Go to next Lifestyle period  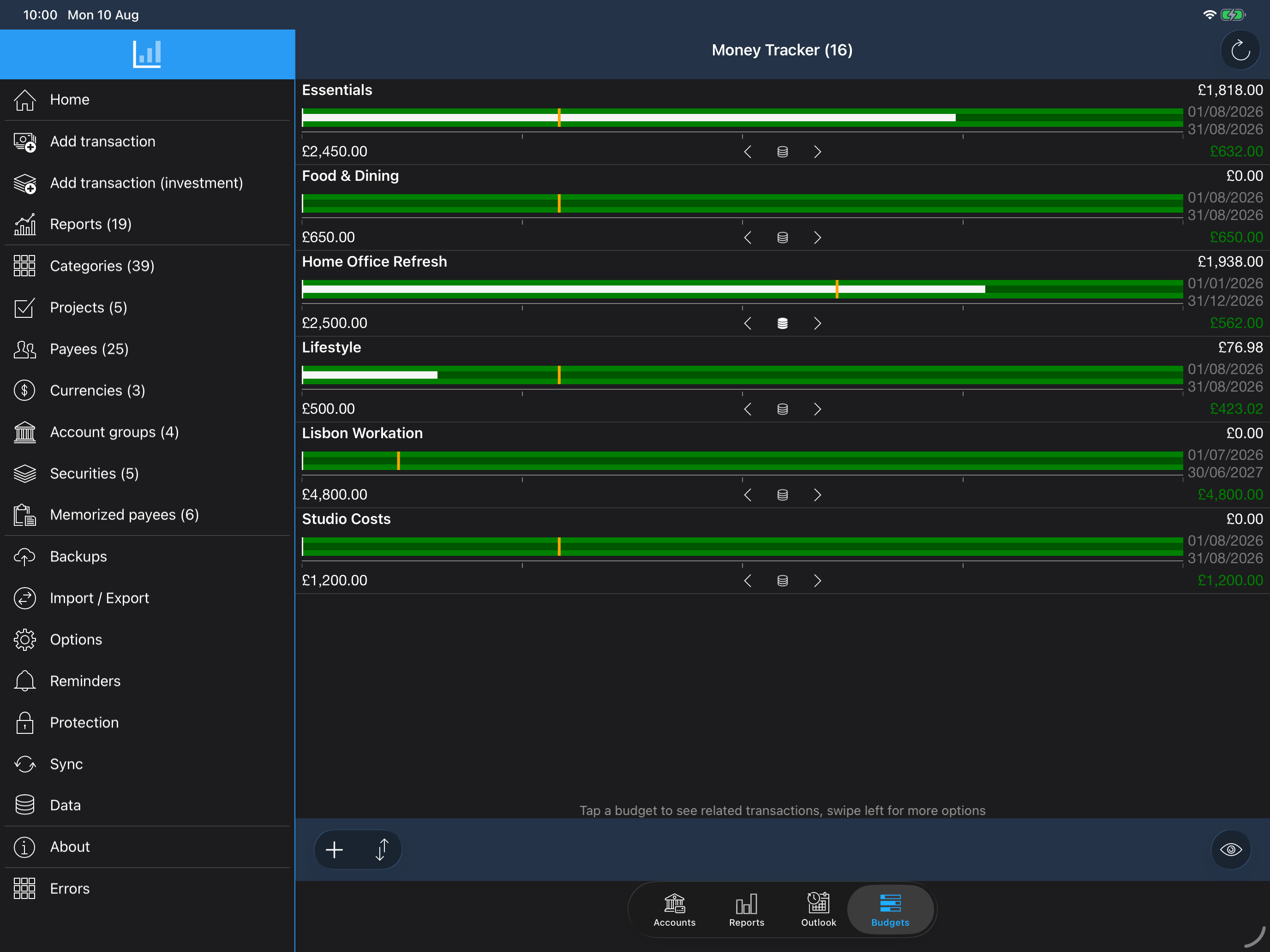[x=818, y=409]
